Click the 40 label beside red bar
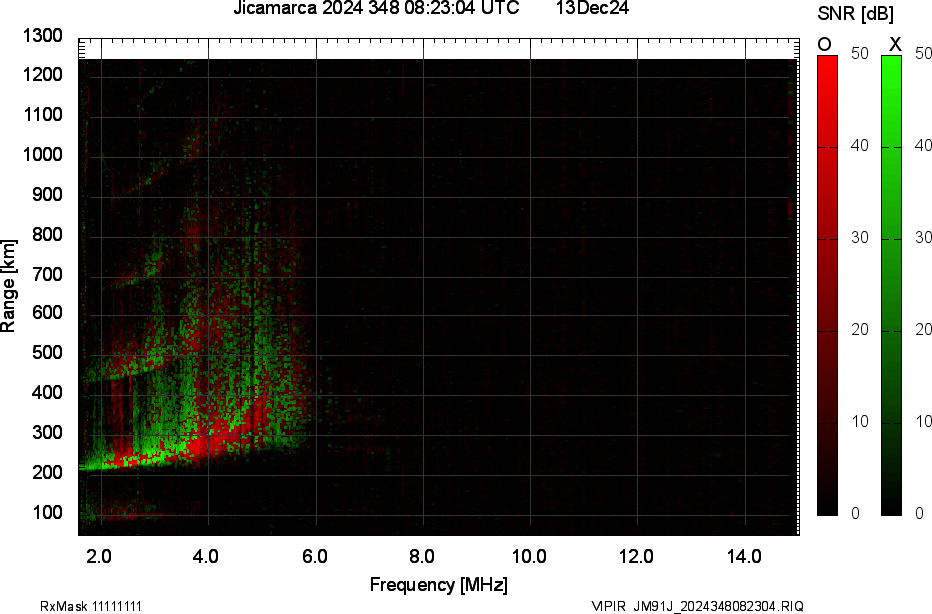Image resolution: width=932 pixels, height=614 pixels. click(x=860, y=146)
